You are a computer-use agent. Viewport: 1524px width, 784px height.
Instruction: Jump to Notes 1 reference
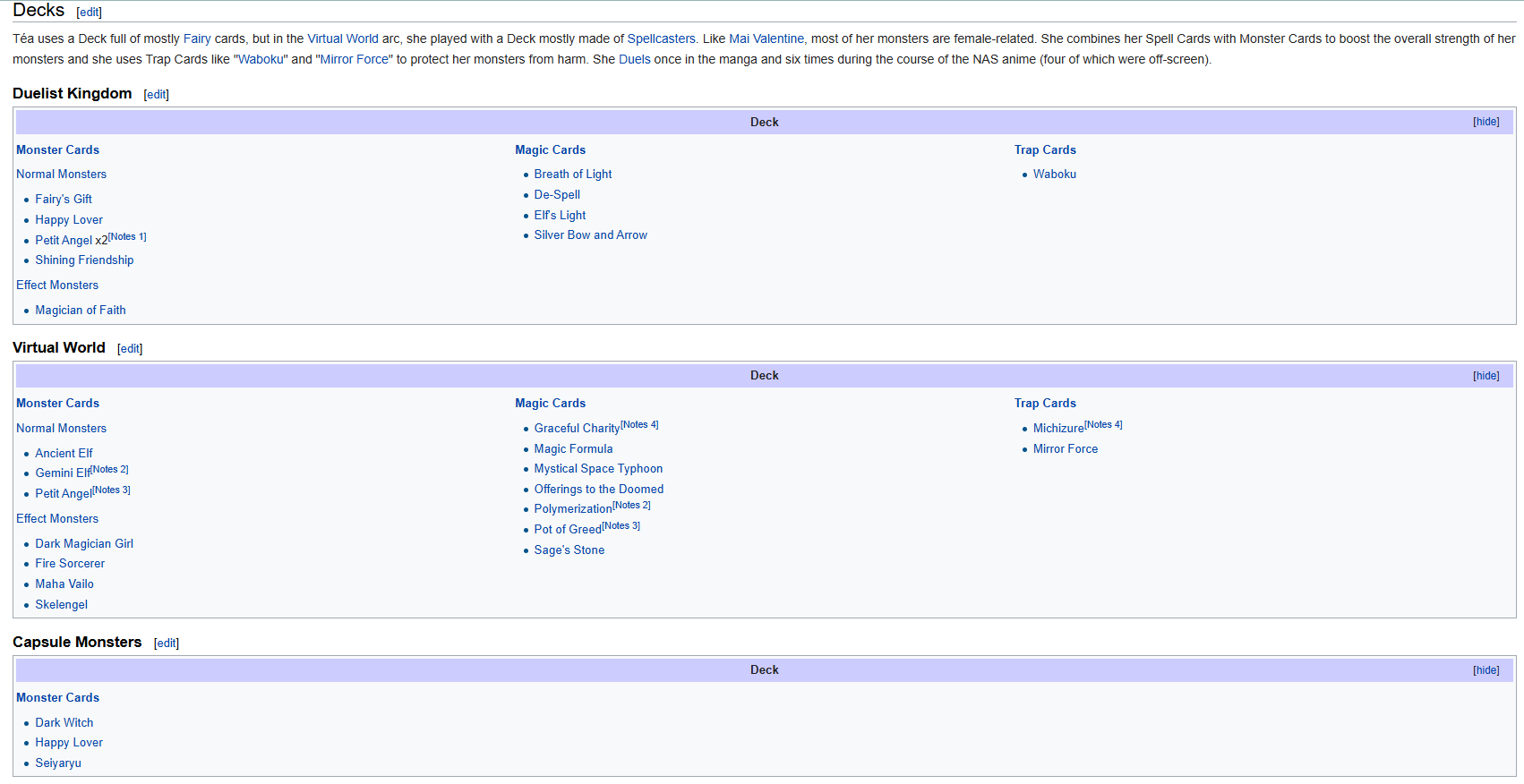[127, 237]
